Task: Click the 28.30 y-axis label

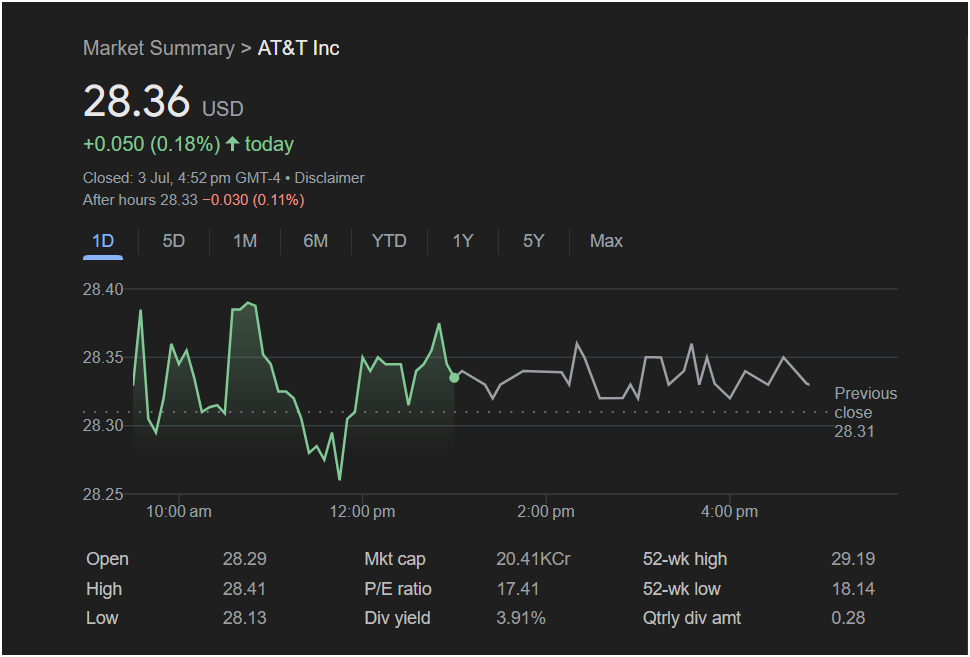Action: click(x=103, y=426)
